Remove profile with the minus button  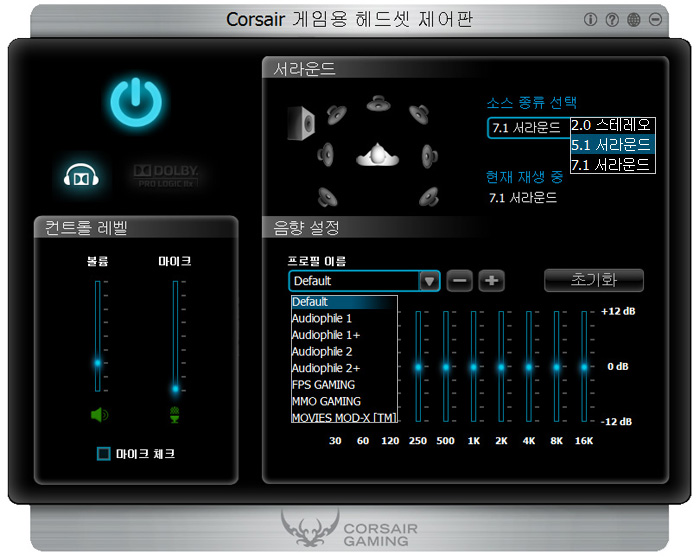point(459,281)
